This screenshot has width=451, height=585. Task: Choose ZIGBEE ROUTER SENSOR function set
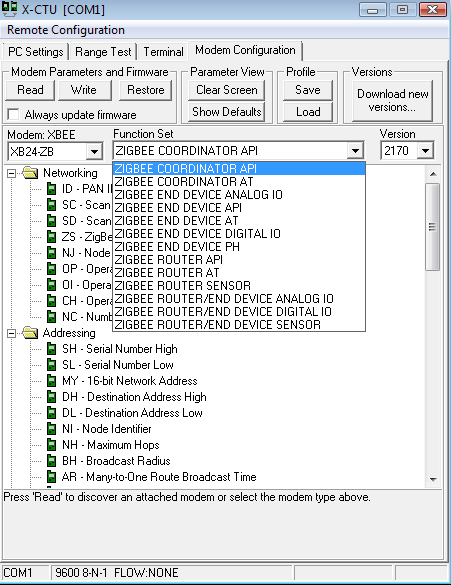(239, 286)
